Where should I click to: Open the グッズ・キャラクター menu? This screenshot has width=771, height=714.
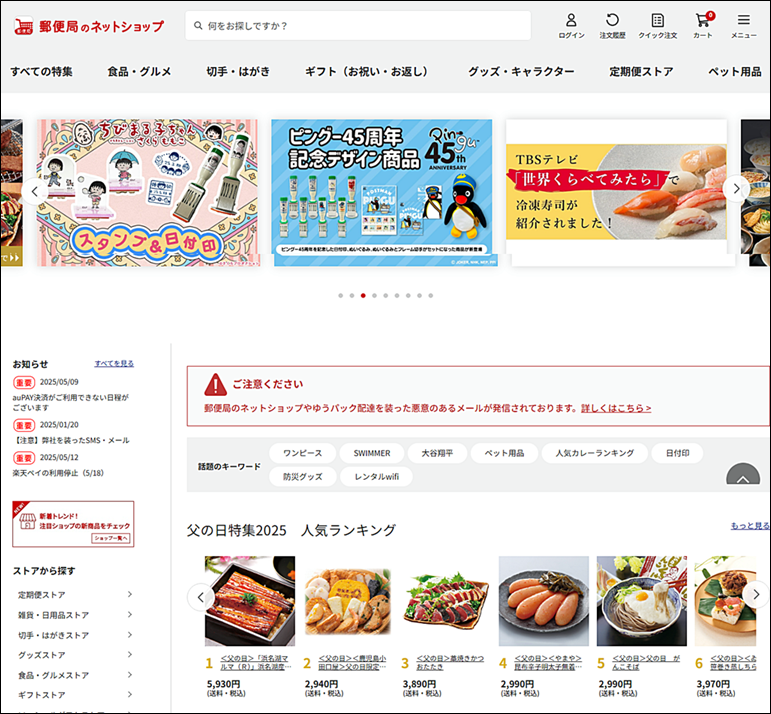click(x=521, y=72)
